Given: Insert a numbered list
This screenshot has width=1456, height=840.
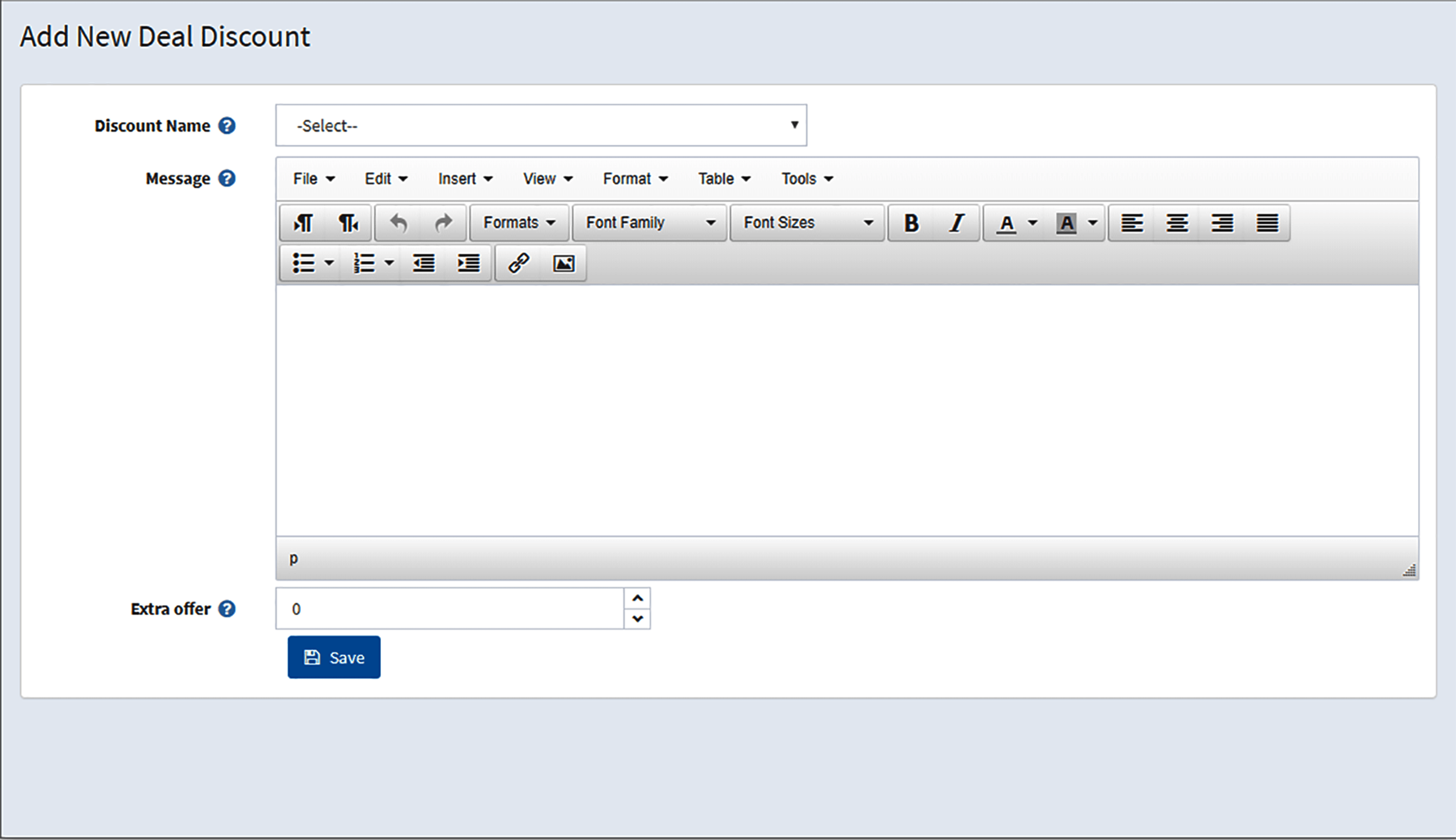Looking at the screenshot, I should [364, 263].
